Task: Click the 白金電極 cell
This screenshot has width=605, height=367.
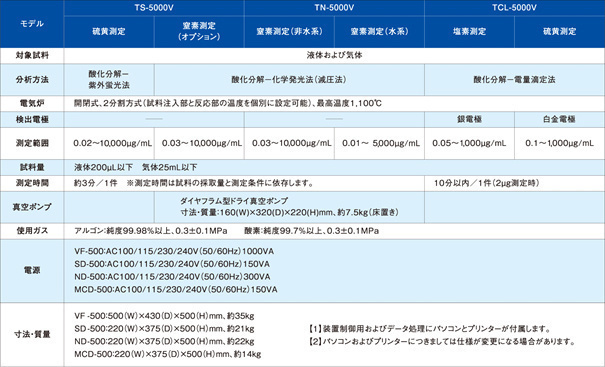Action: click(x=560, y=120)
